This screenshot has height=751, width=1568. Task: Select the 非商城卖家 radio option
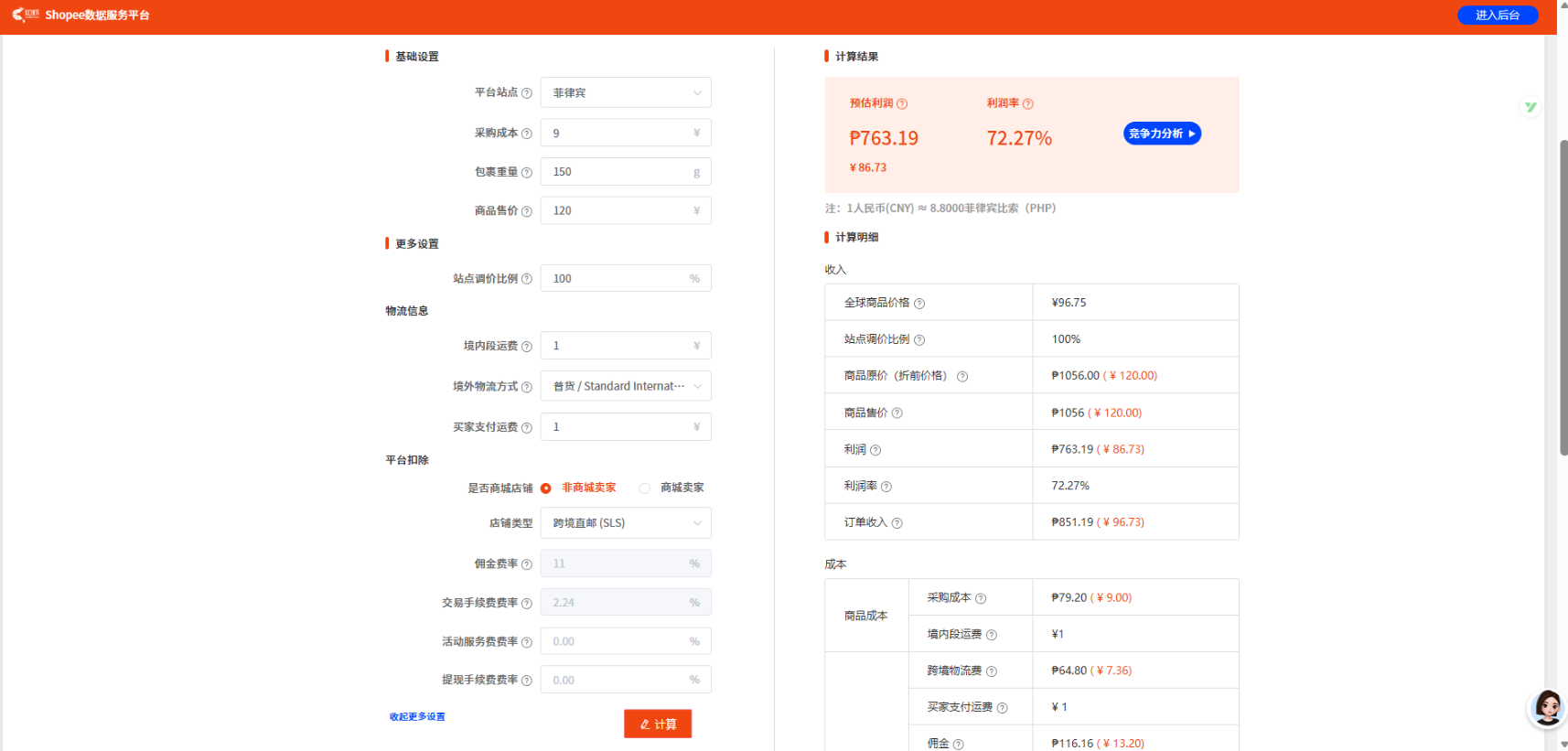click(546, 488)
